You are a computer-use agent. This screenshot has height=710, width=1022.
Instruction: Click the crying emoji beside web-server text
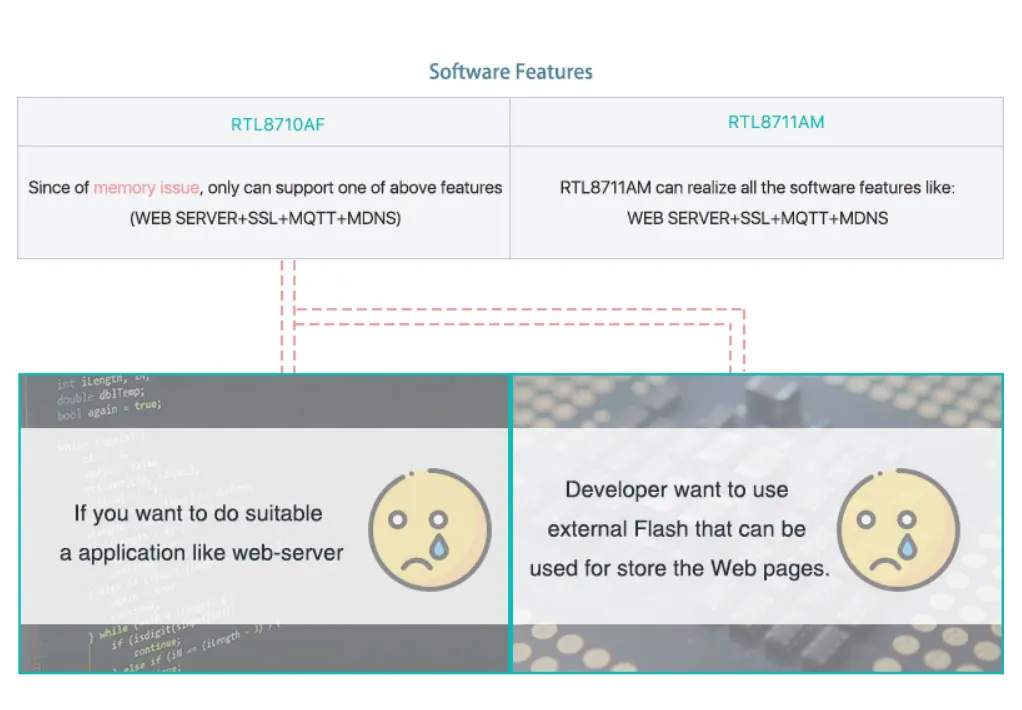(x=430, y=529)
